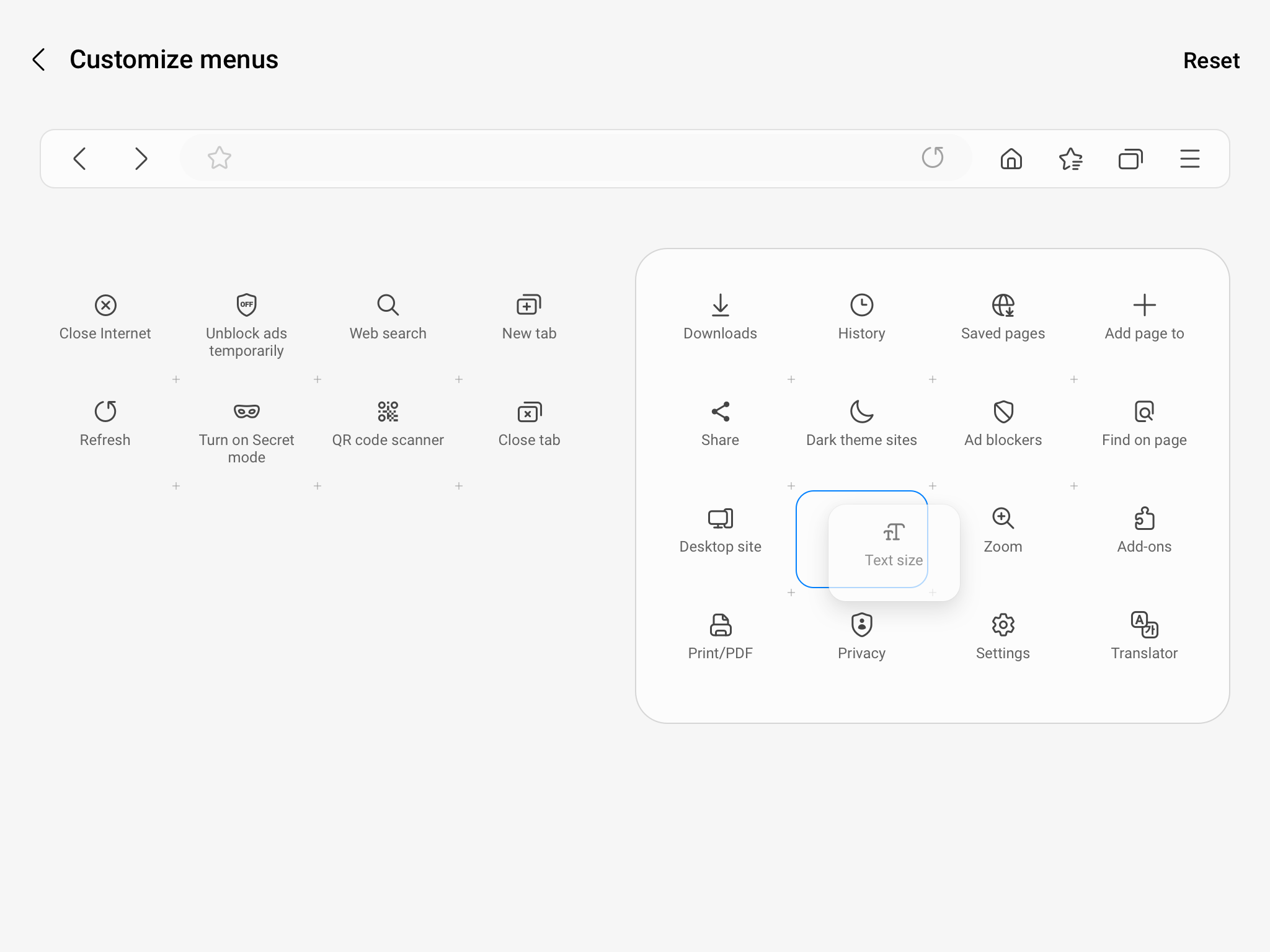Select Add page to menu item
The image size is (1270, 952).
(1145, 318)
